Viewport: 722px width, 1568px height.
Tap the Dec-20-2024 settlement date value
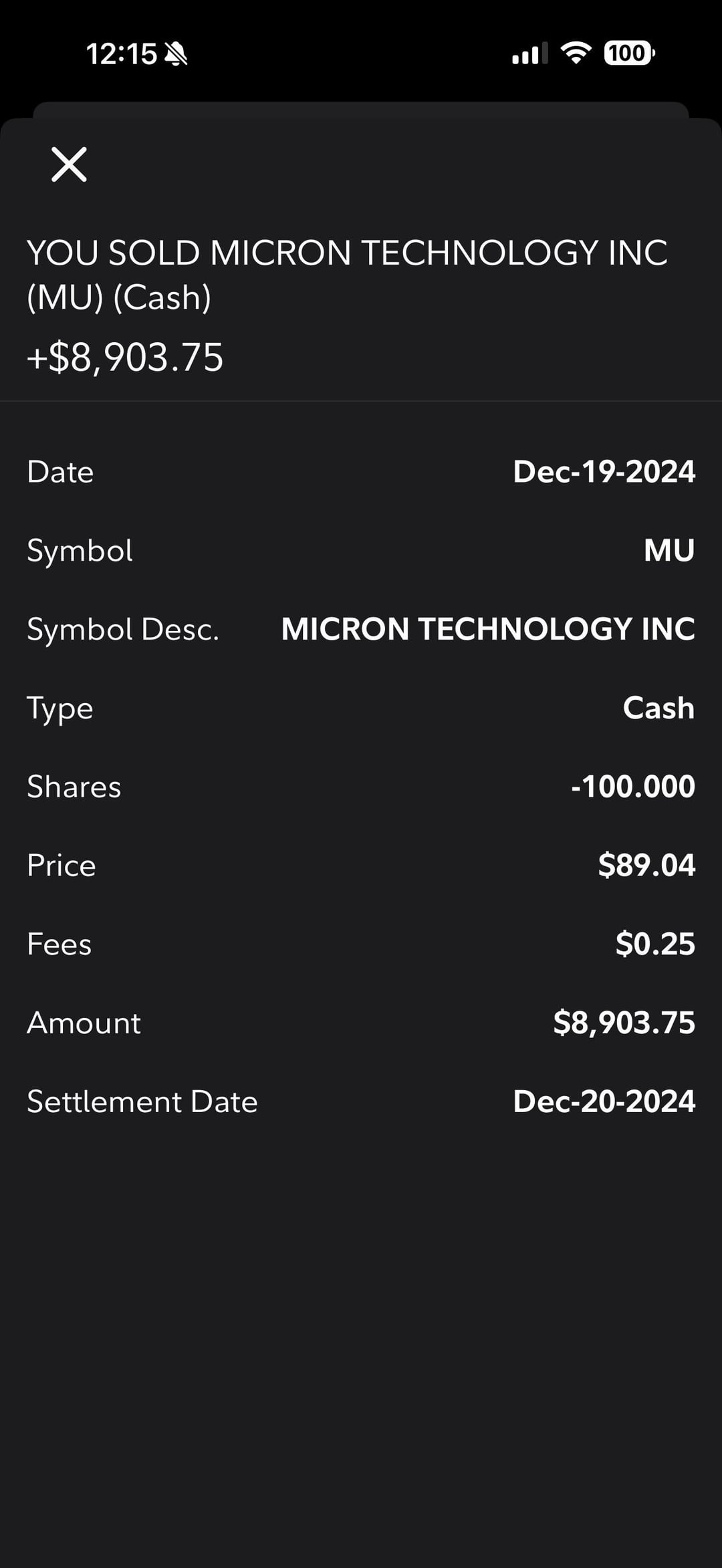click(604, 1101)
